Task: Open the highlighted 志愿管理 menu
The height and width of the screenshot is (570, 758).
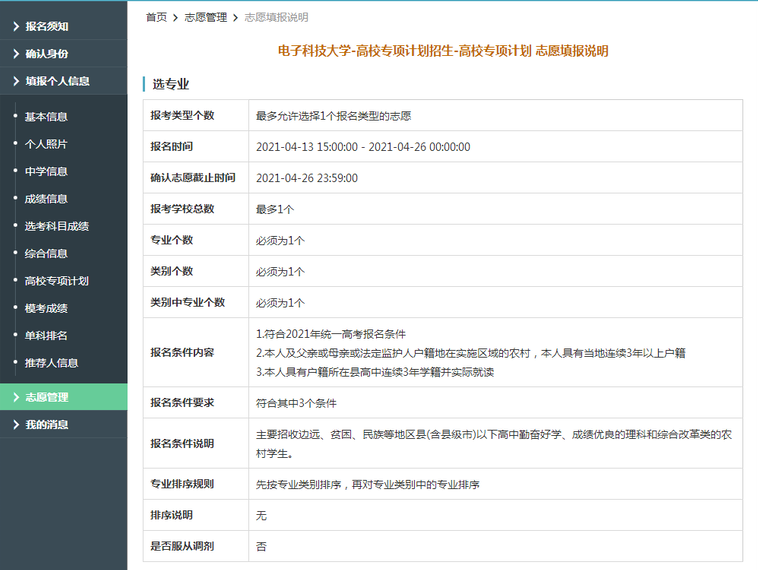Action: tap(47, 397)
